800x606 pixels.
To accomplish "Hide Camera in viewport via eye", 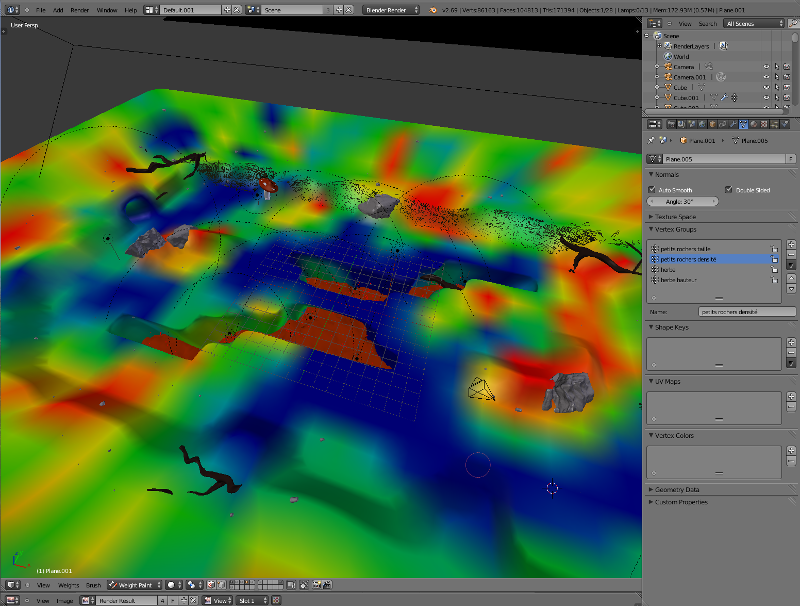I will click(x=766, y=67).
